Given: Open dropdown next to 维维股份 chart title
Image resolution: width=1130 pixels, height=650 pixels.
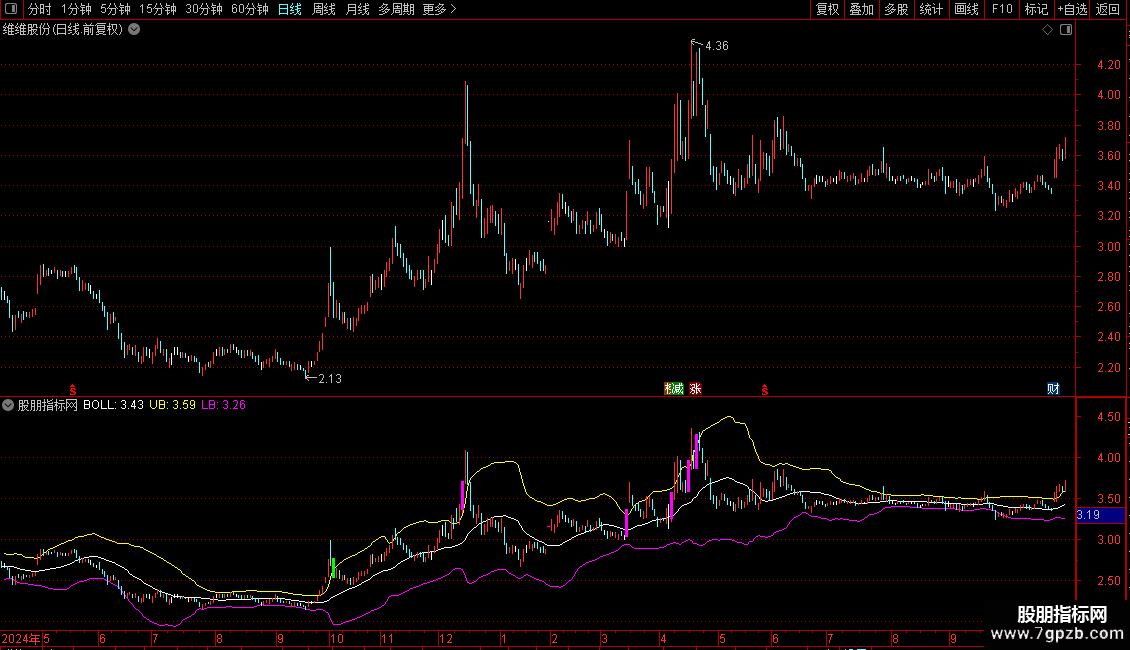Looking at the screenshot, I should pyautogui.click(x=134, y=30).
